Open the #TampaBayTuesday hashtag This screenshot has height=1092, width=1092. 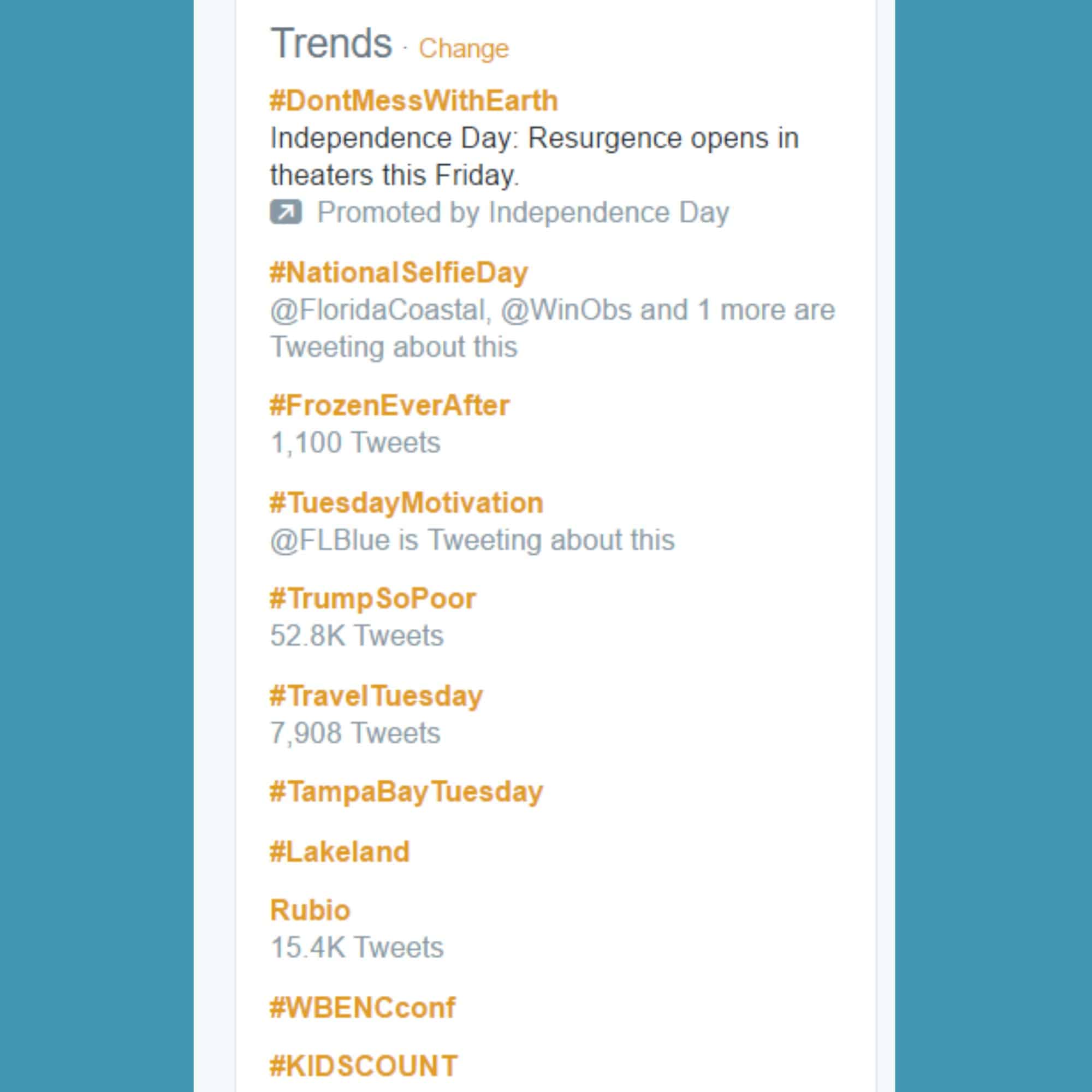tap(406, 791)
